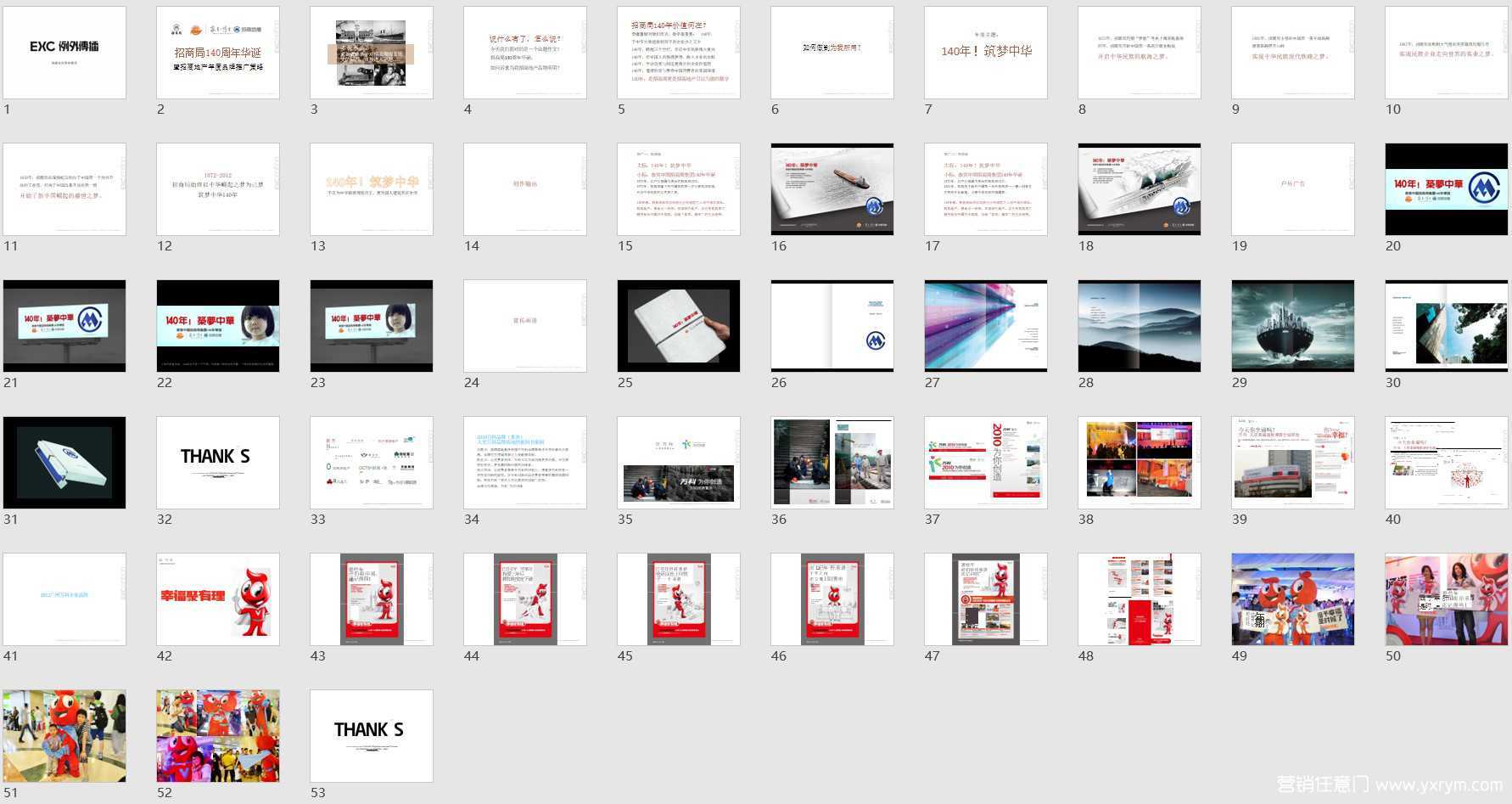Select slide 6 thumbnail
The width and height of the screenshot is (1512, 804).
click(x=832, y=53)
